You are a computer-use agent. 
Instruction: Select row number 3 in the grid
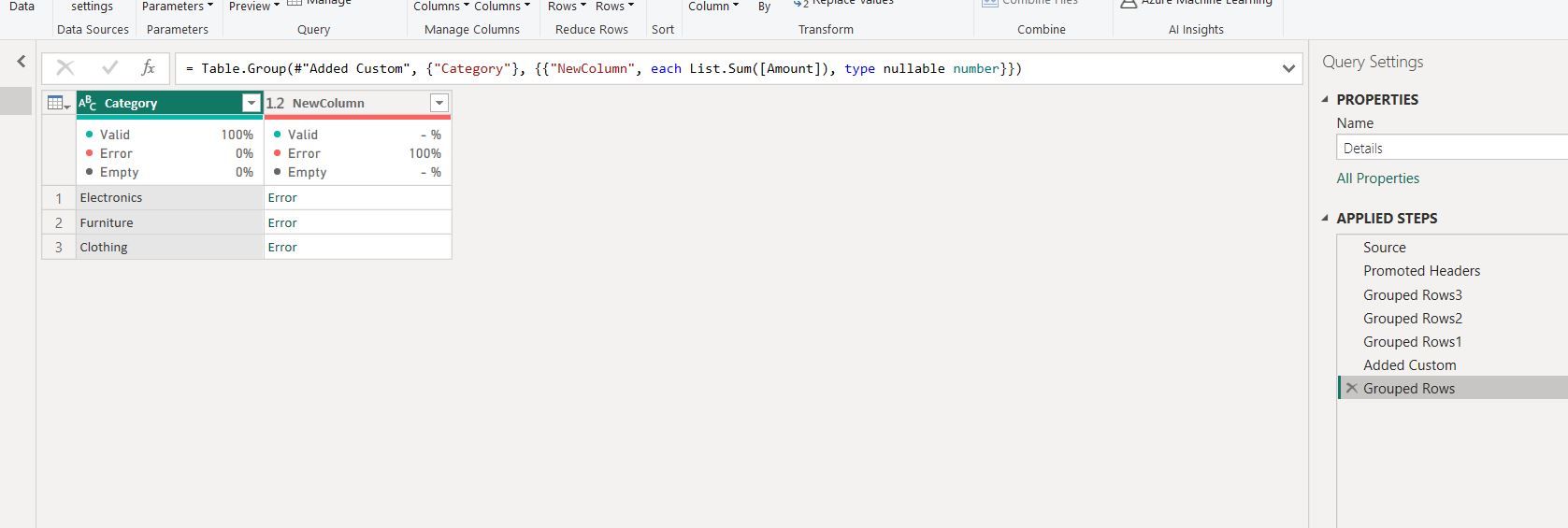point(59,247)
